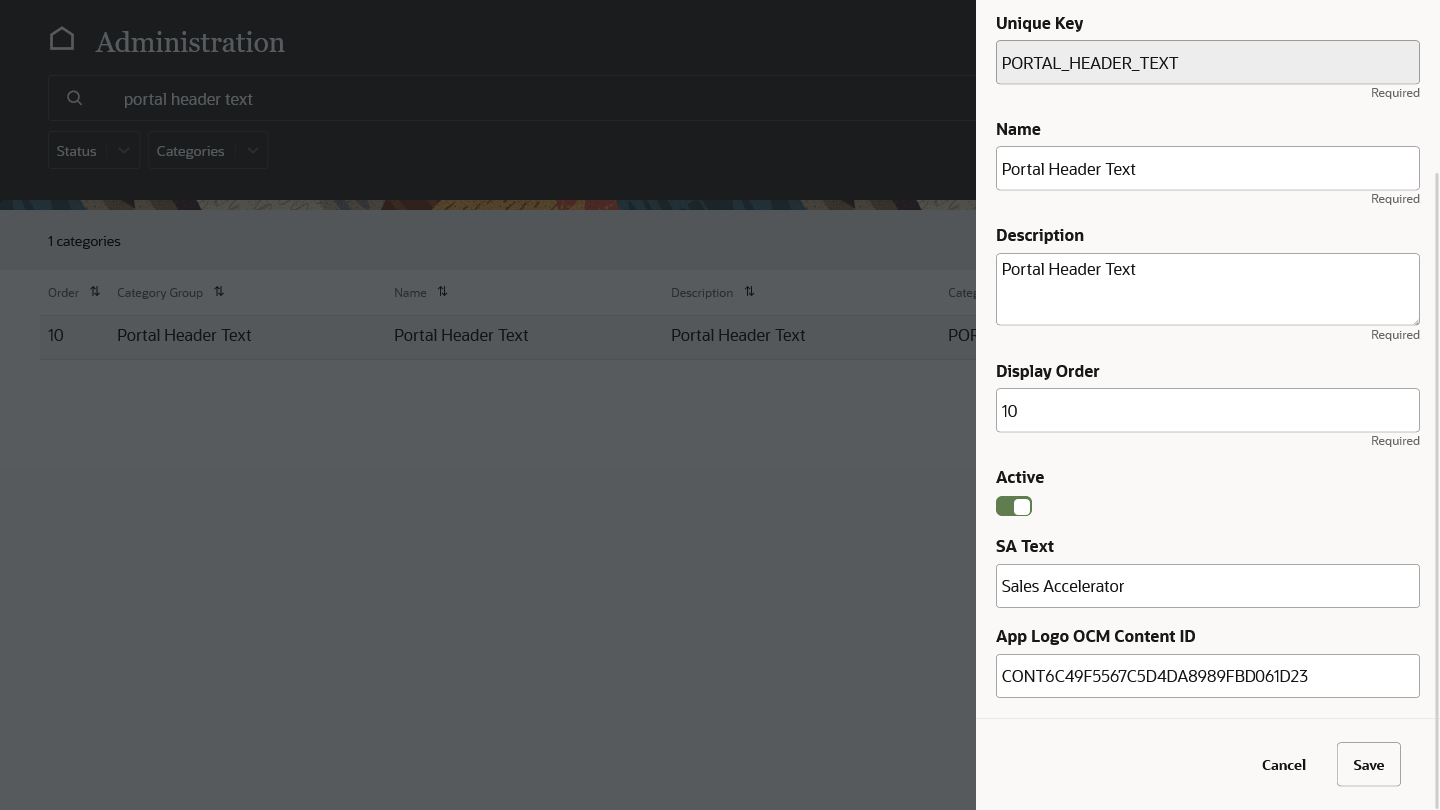This screenshot has height=810, width=1440.
Task: Cancel editing the category
Action: point(1283,764)
